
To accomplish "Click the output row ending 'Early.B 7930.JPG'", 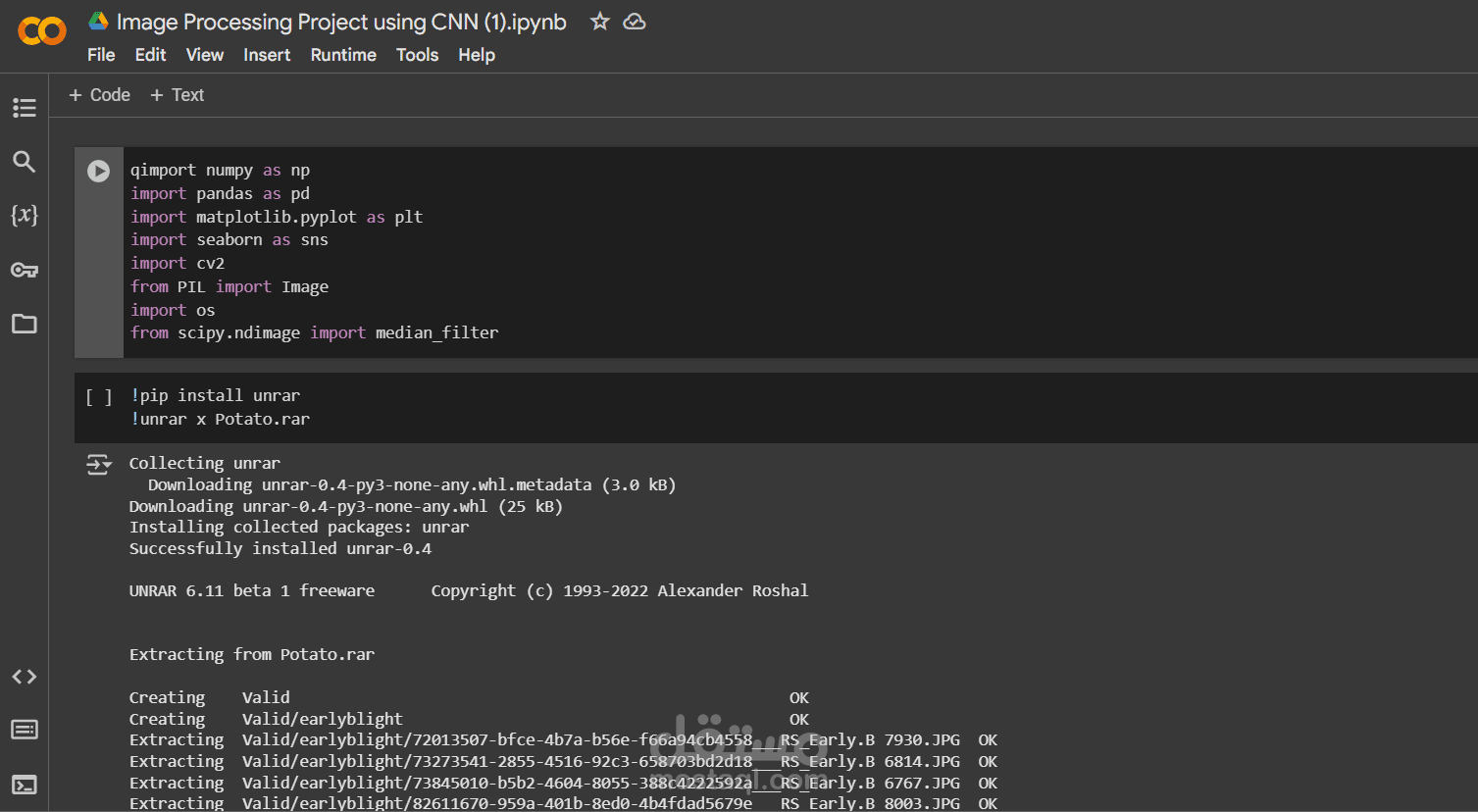I will [563, 739].
